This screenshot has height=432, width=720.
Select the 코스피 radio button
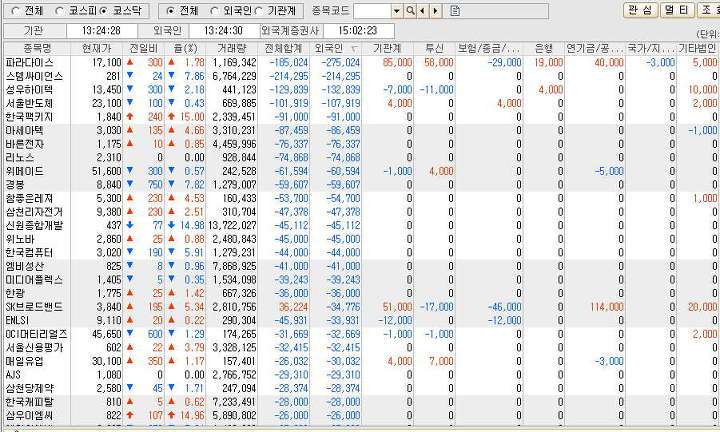[59, 11]
